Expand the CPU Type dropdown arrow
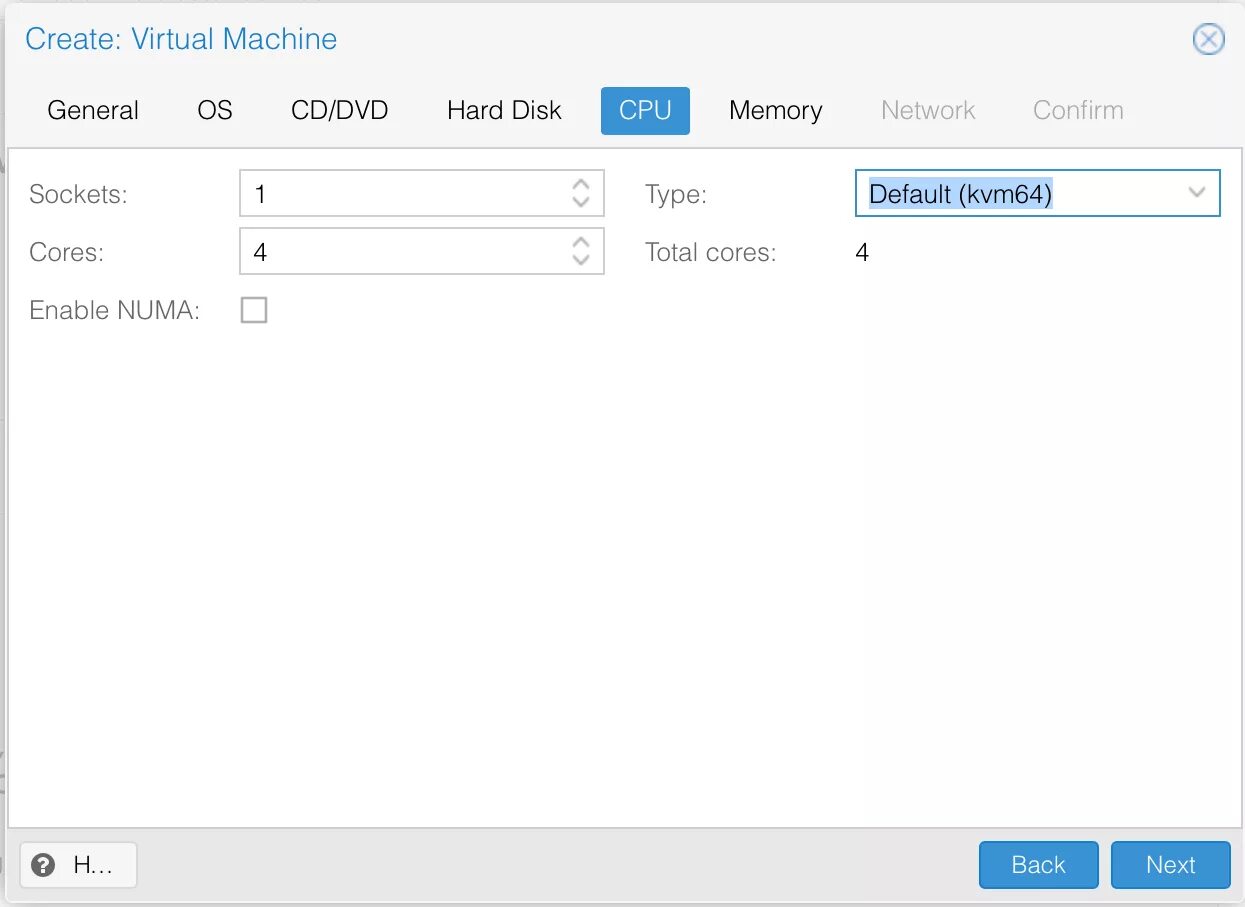 [x=1197, y=193]
